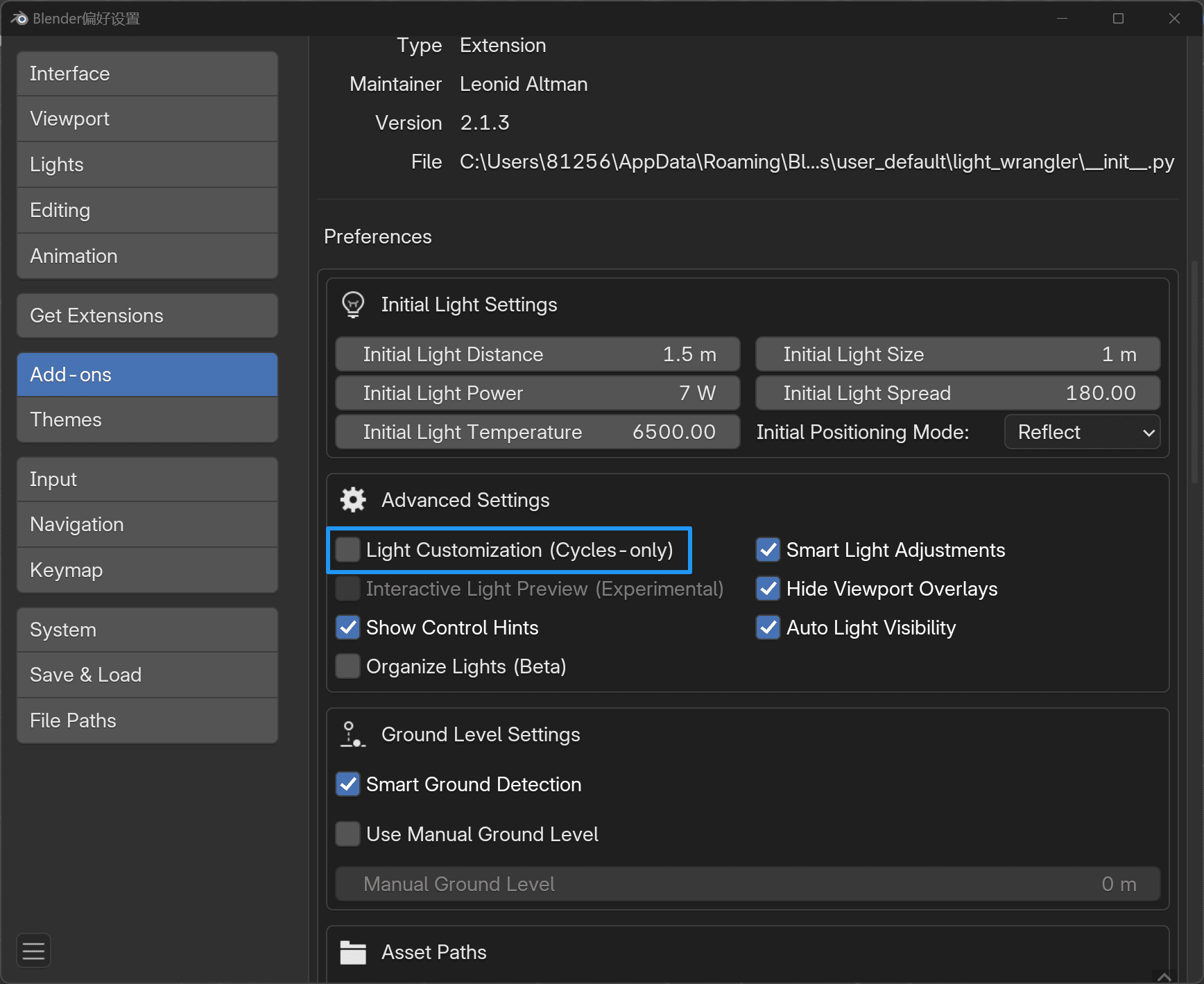Enable Light Customization (Cycles-only) checkbox
Screen dimensions: 1204x984
[x=347, y=550]
